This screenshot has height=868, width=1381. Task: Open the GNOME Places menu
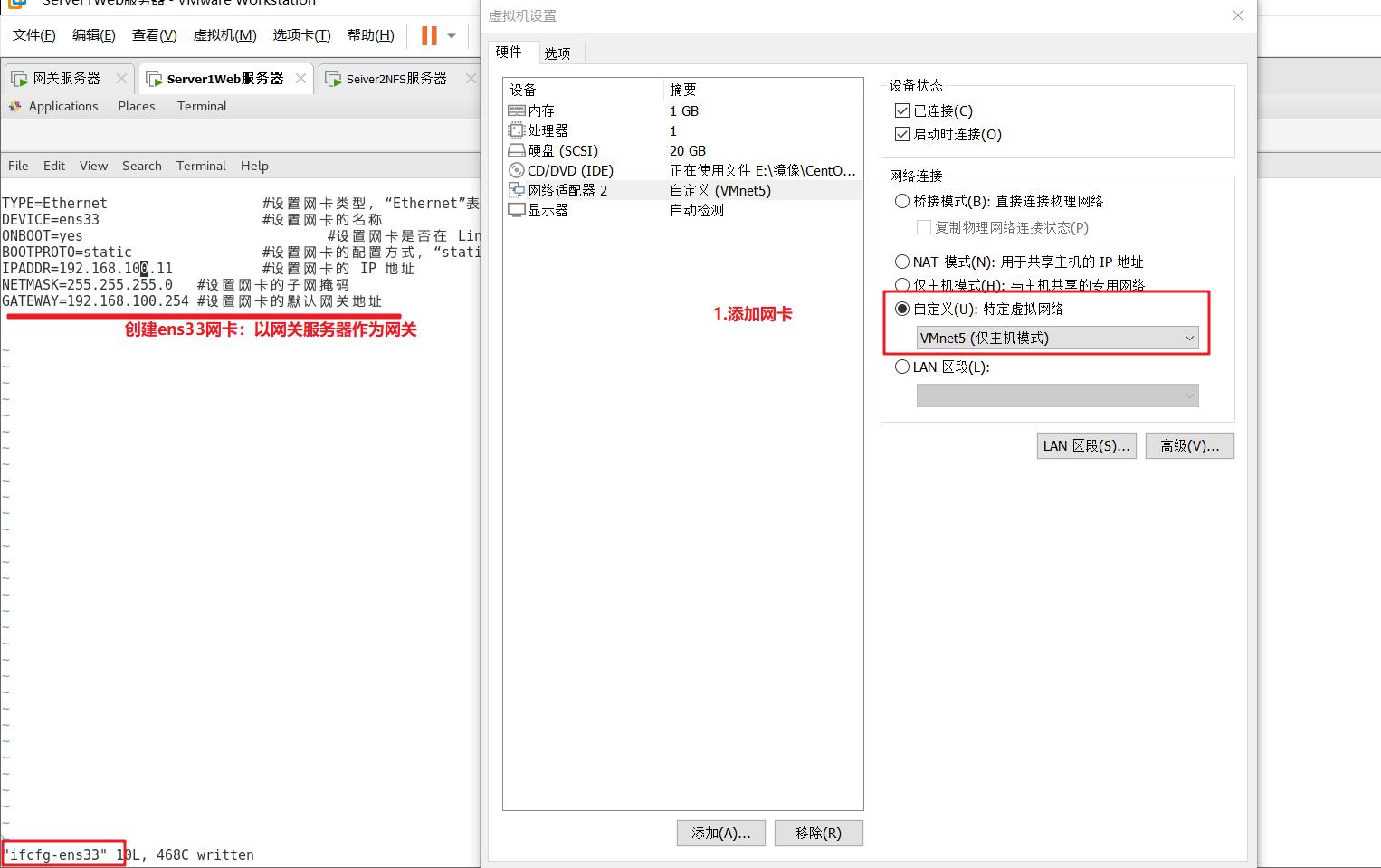tap(137, 106)
